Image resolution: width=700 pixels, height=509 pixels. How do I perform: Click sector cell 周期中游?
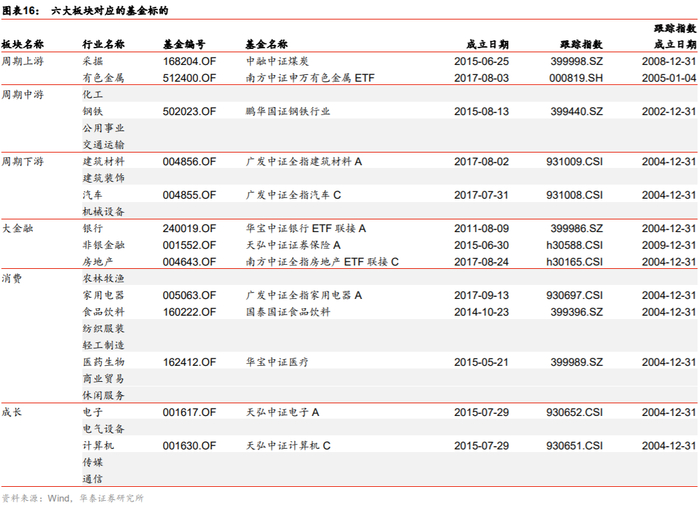pos(22,95)
